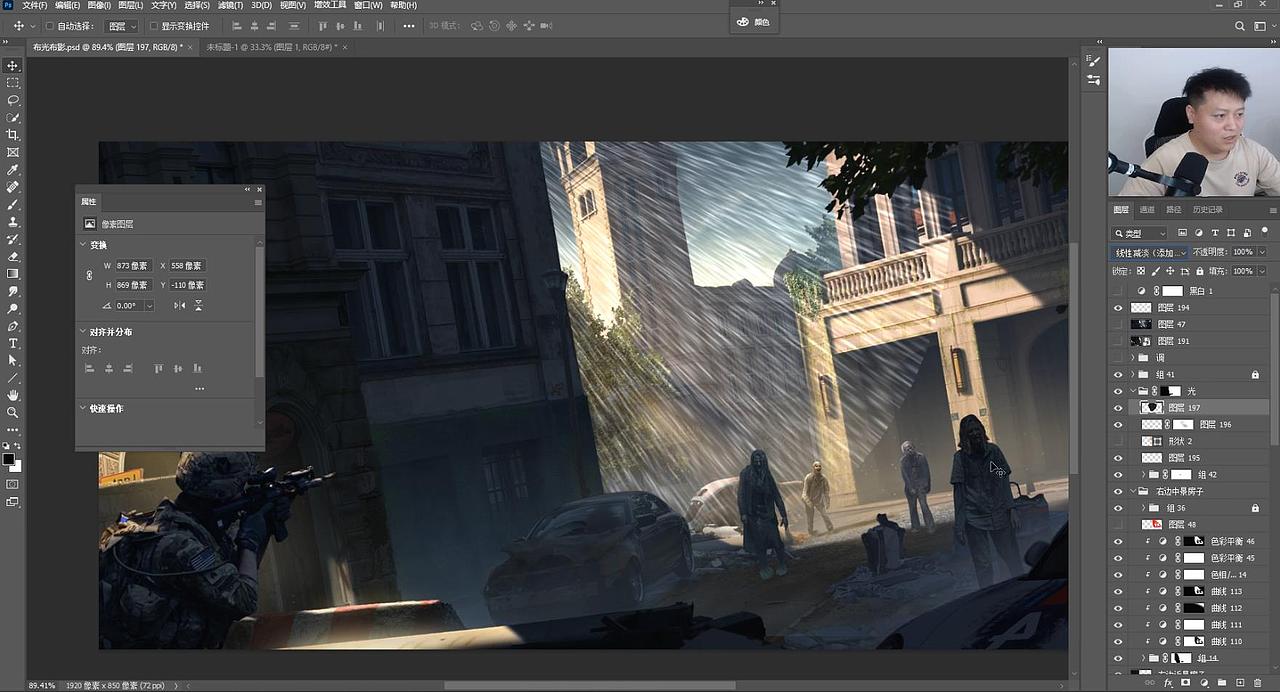1280x692 pixels.
Task: Hide layer 图层 196 via its eye icon
Action: 1118,424
